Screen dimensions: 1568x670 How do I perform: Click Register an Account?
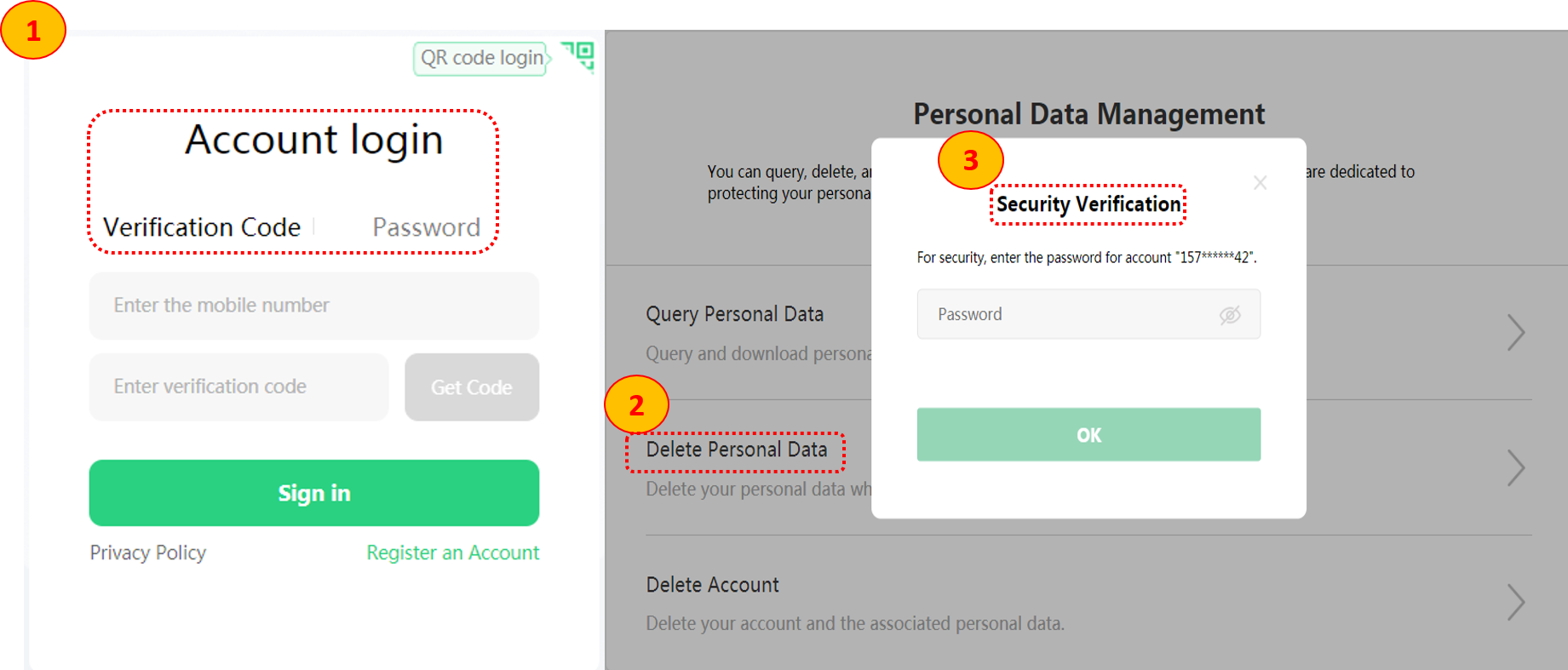click(453, 553)
